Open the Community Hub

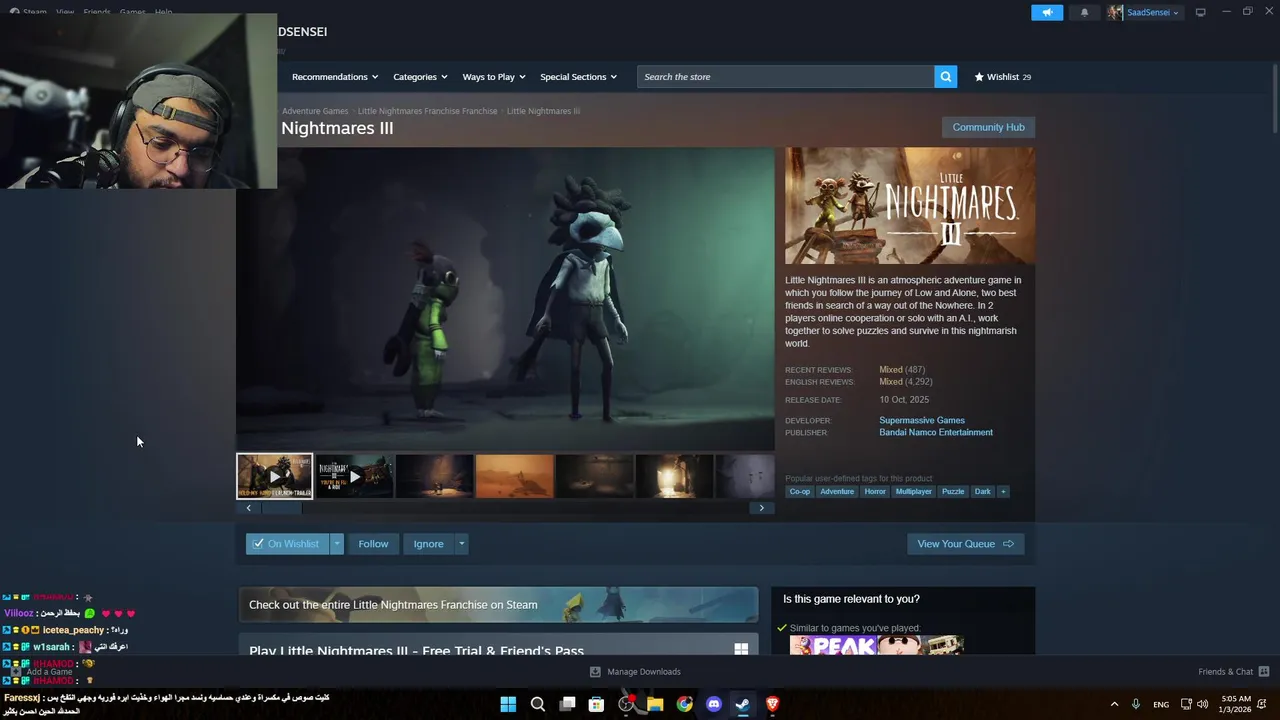coord(988,127)
